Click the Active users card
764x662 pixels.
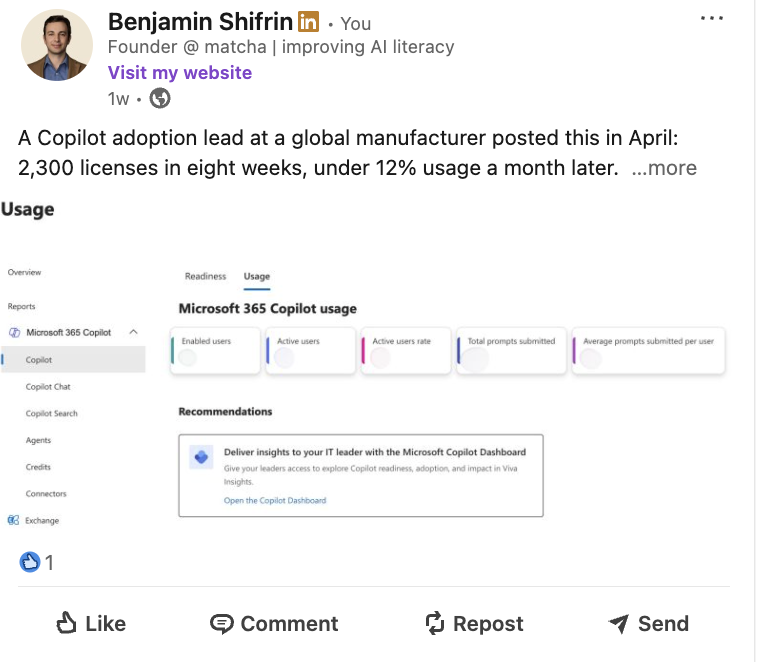tap(310, 351)
